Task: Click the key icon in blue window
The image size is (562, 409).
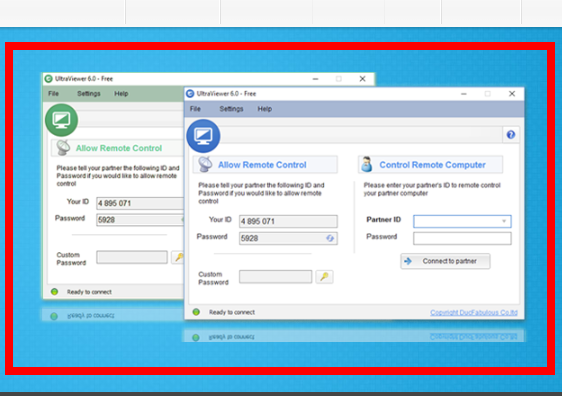Action: (x=324, y=277)
